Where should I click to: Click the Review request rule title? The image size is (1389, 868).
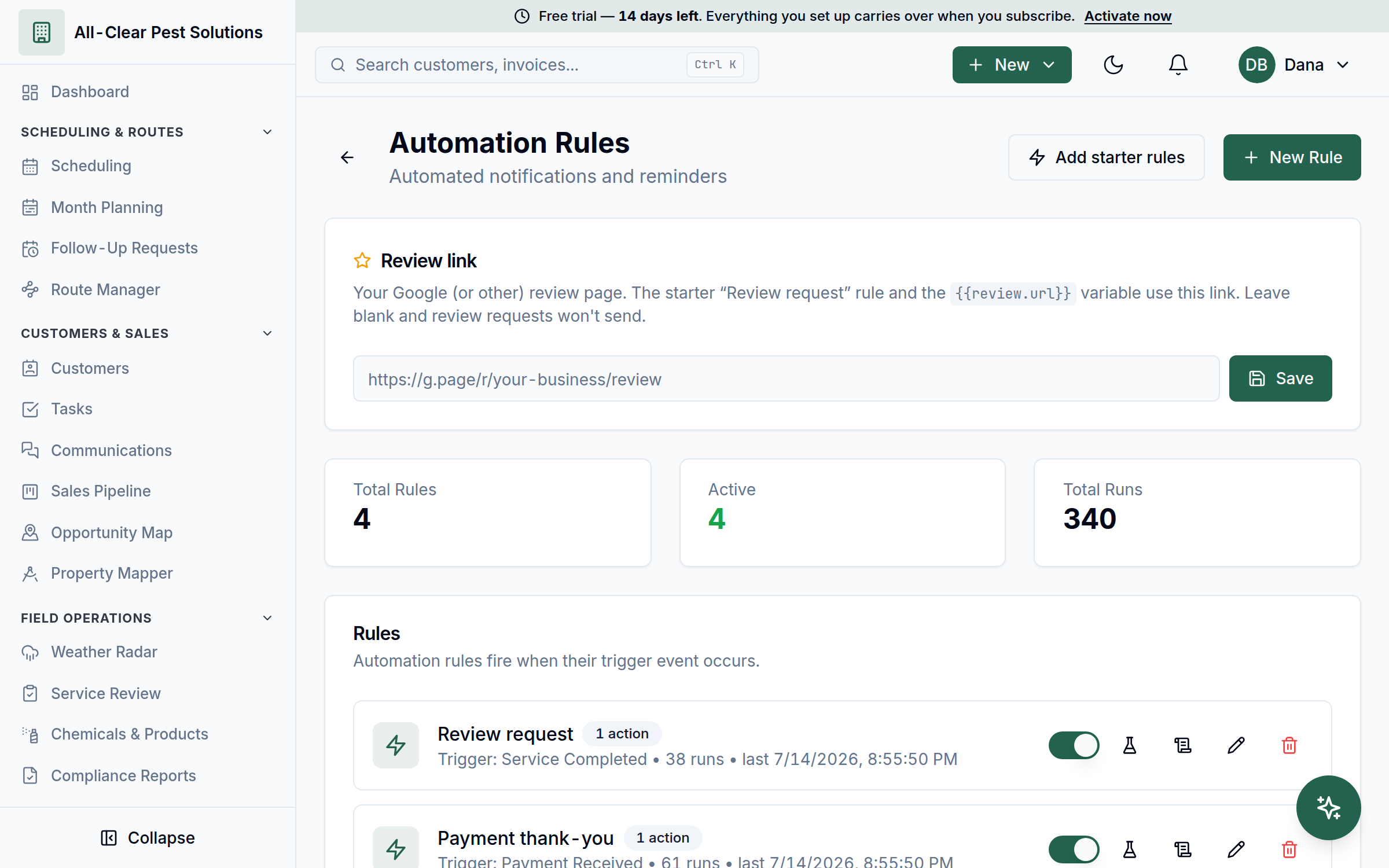[x=505, y=734]
